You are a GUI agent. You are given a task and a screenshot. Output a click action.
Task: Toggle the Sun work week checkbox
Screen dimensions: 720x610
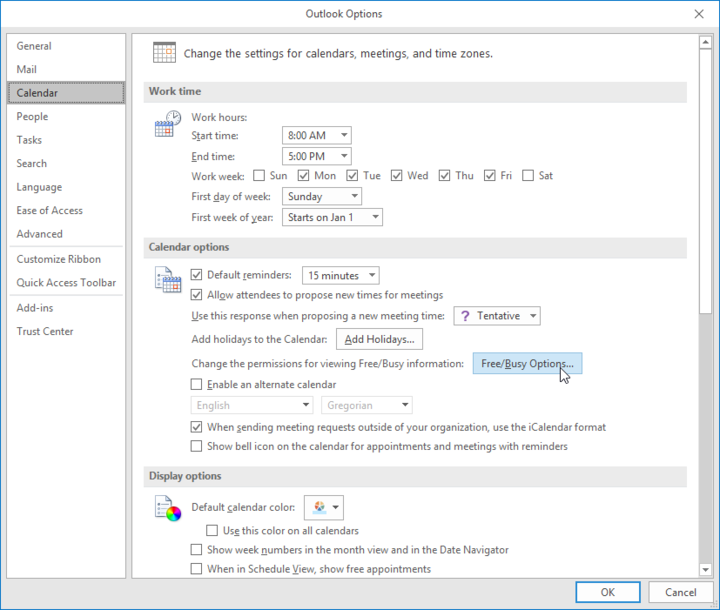(x=259, y=175)
